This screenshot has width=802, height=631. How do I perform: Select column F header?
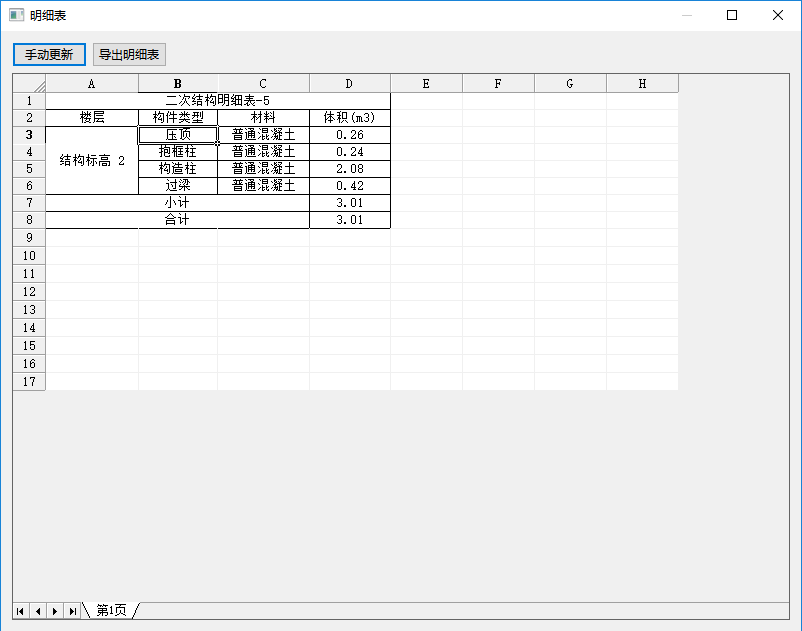(498, 83)
